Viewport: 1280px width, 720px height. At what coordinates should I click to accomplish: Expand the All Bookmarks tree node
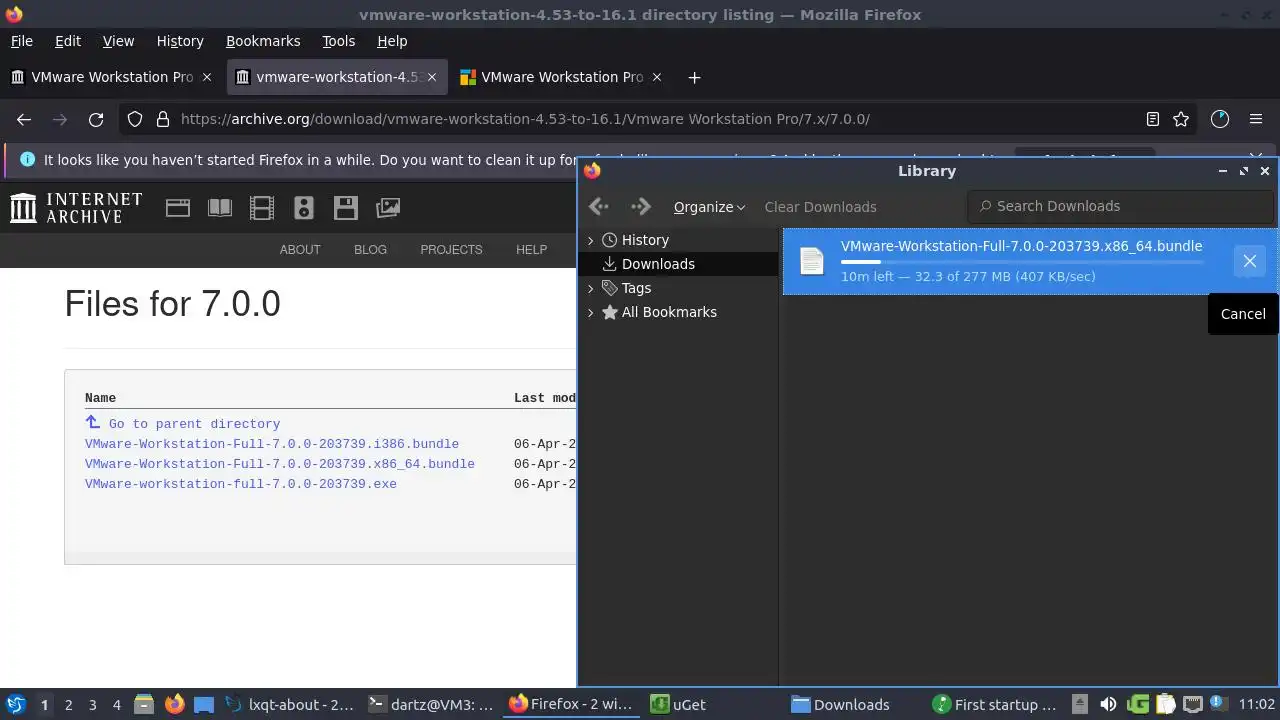590,312
